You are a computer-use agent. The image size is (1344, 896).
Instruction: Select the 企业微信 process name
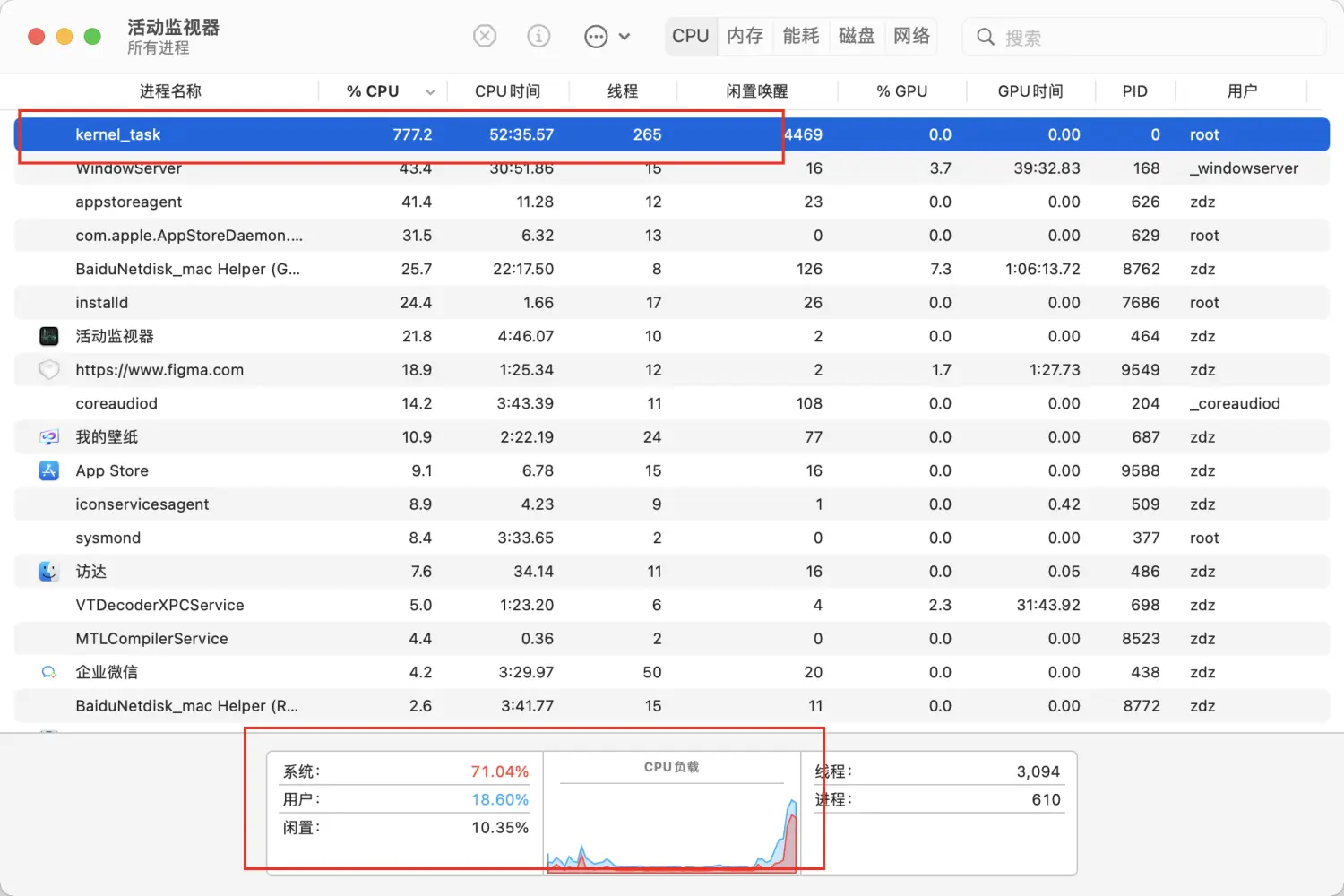[x=107, y=672]
